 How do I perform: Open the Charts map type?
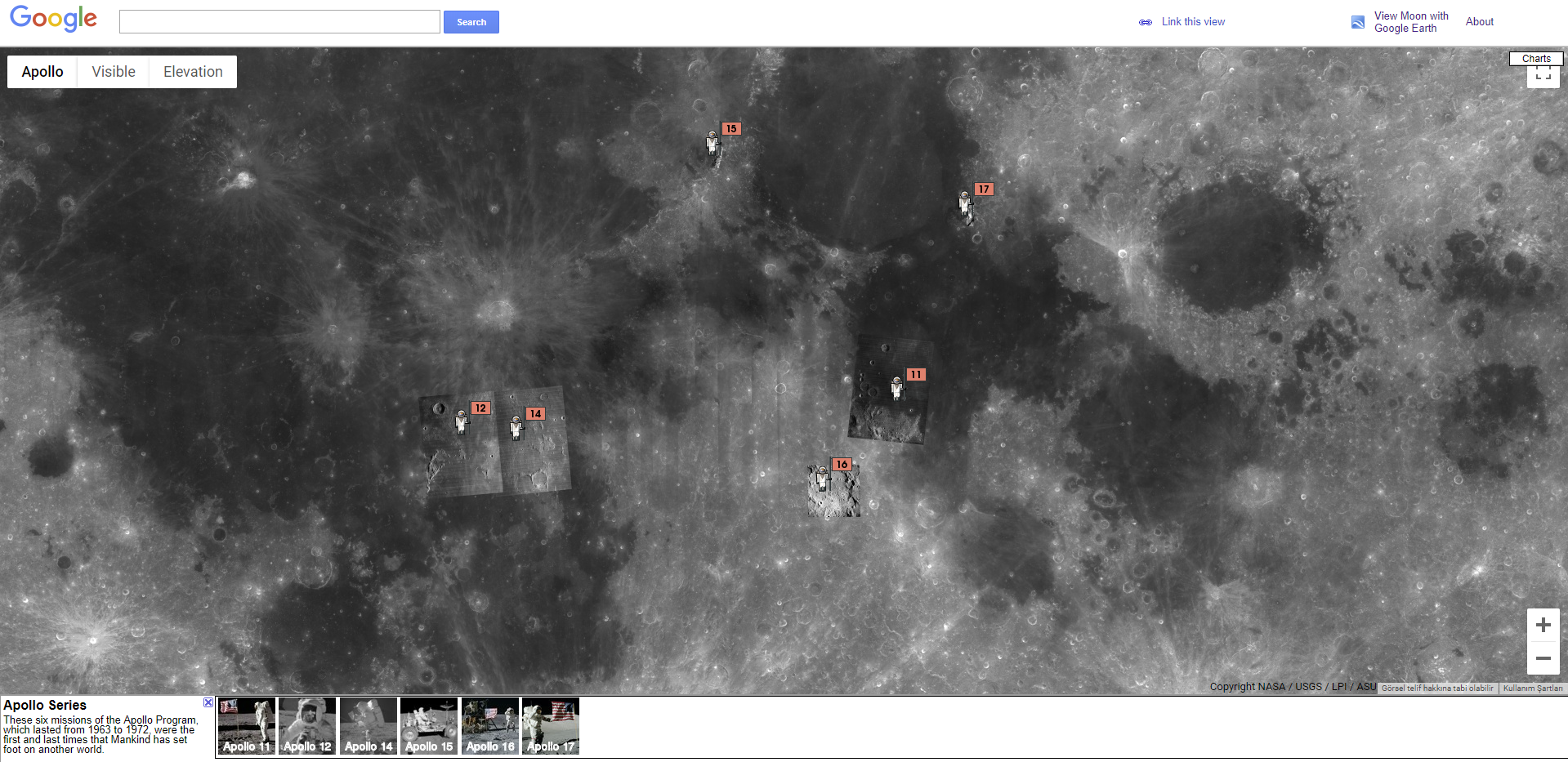point(1536,59)
